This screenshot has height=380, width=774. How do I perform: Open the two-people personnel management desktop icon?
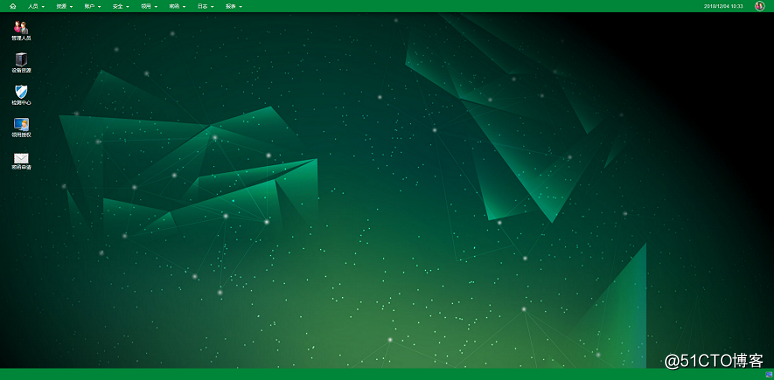[x=21, y=31]
